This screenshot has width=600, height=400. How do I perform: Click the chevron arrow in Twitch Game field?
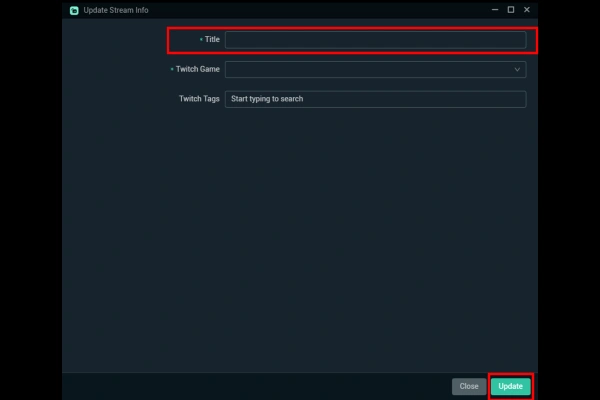(x=517, y=70)
